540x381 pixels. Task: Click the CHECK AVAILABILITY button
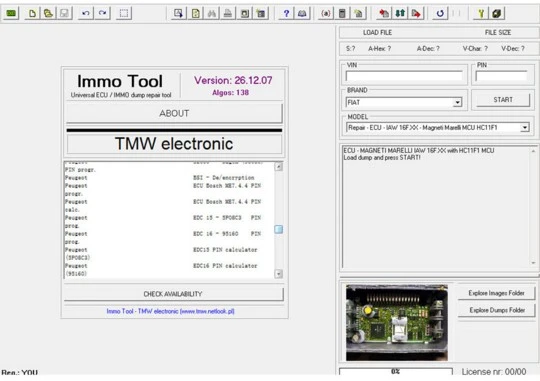click(173, 294)
